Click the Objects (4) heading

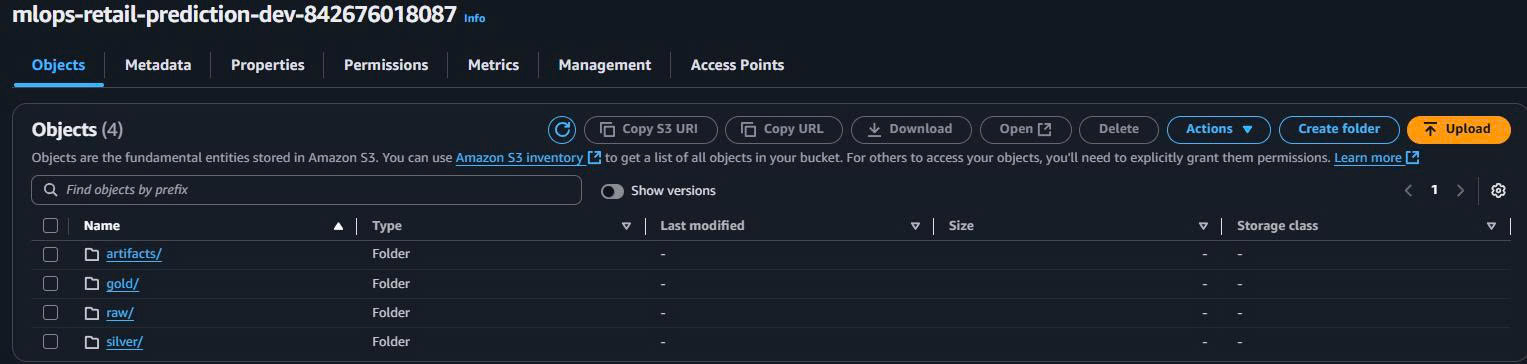tap(77, 130)
